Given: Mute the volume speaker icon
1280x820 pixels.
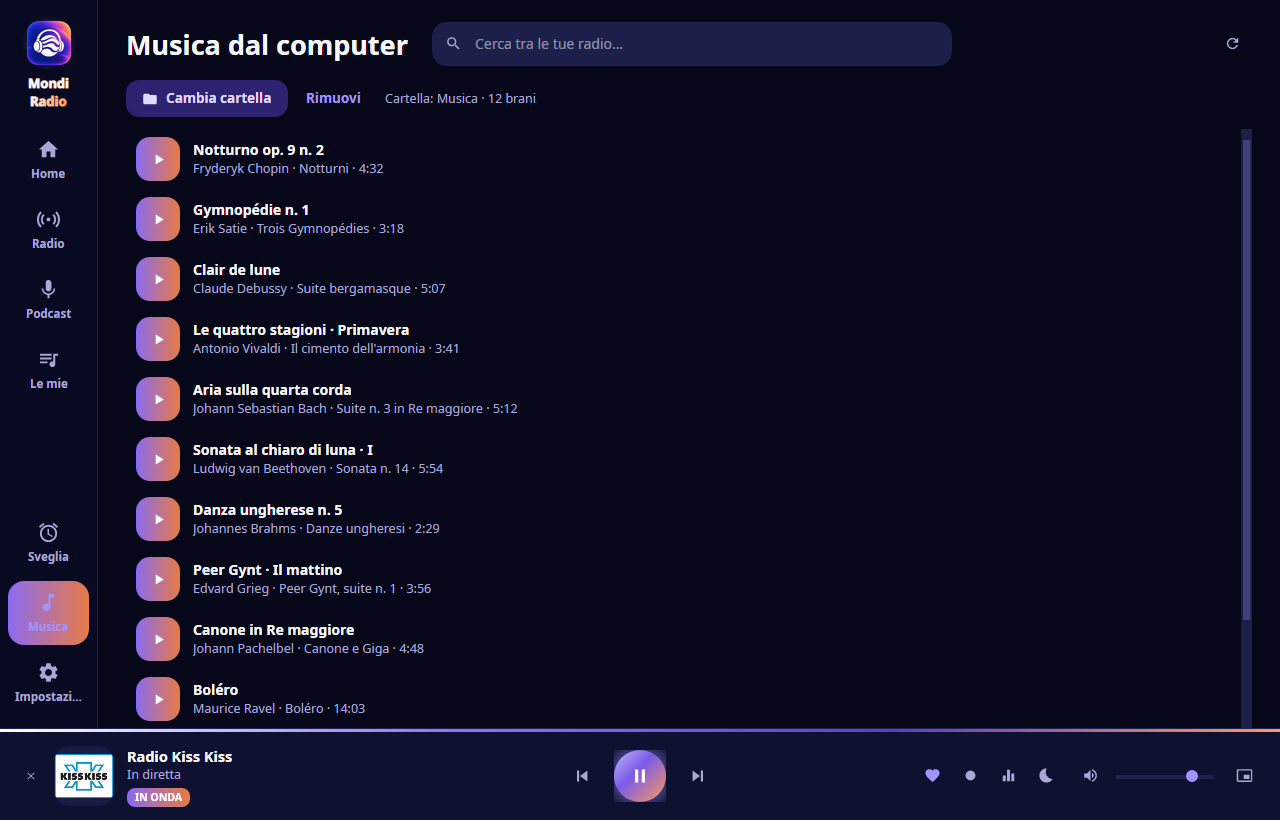Looking at the screenshot, I should [x=1090, y=775].
